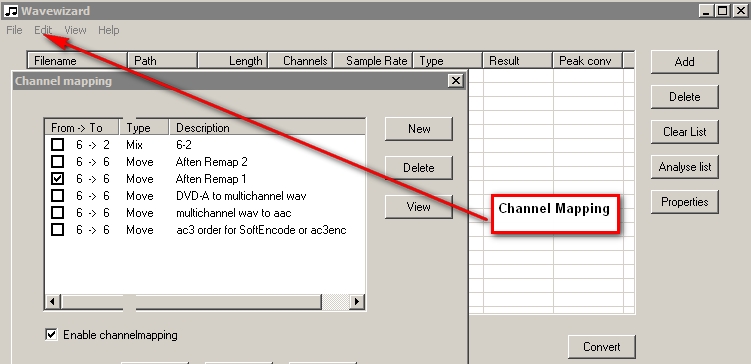
Task: Click the mapping list horizontal scrollbar thumb
Action: pos(192,302)
